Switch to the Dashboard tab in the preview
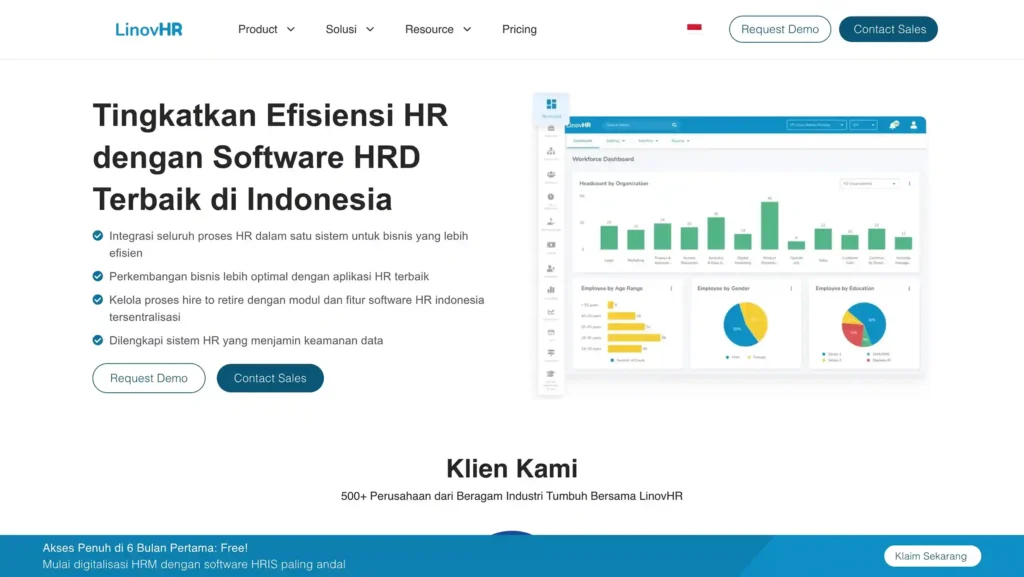Screen dimensions: 1024x577 [x=583, y=141]
